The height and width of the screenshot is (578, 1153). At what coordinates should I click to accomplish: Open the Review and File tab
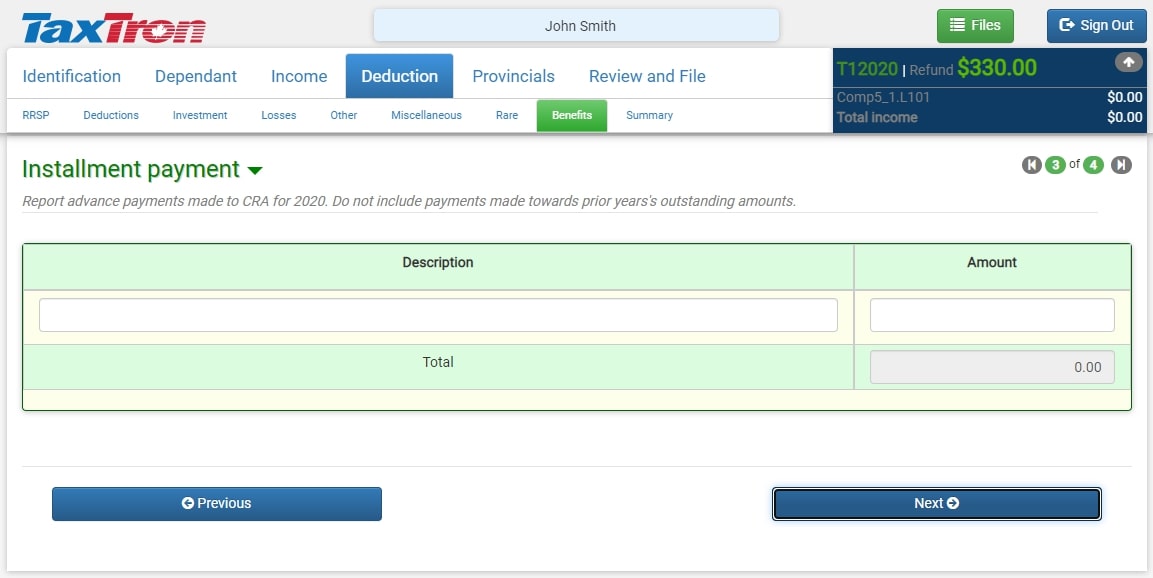click(x=647, y=76)
